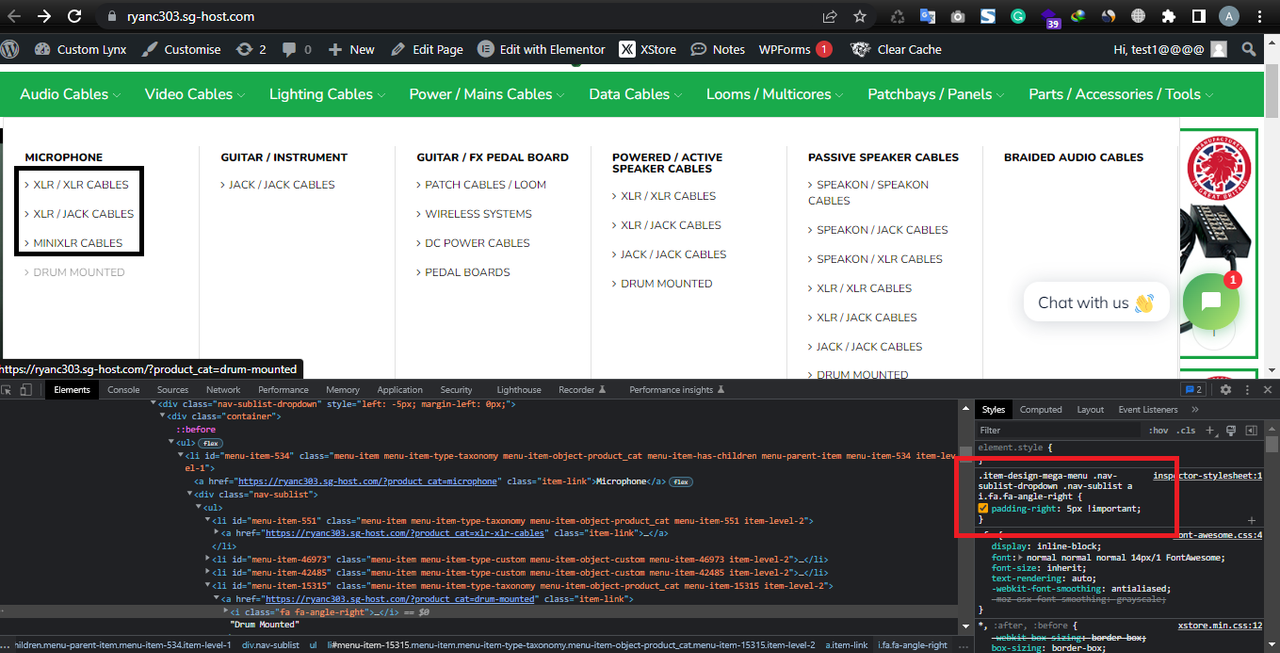Open the camera screenshot extension
Image resolution: width=1280 pixels, height=653 pixels.
point(957,16)
